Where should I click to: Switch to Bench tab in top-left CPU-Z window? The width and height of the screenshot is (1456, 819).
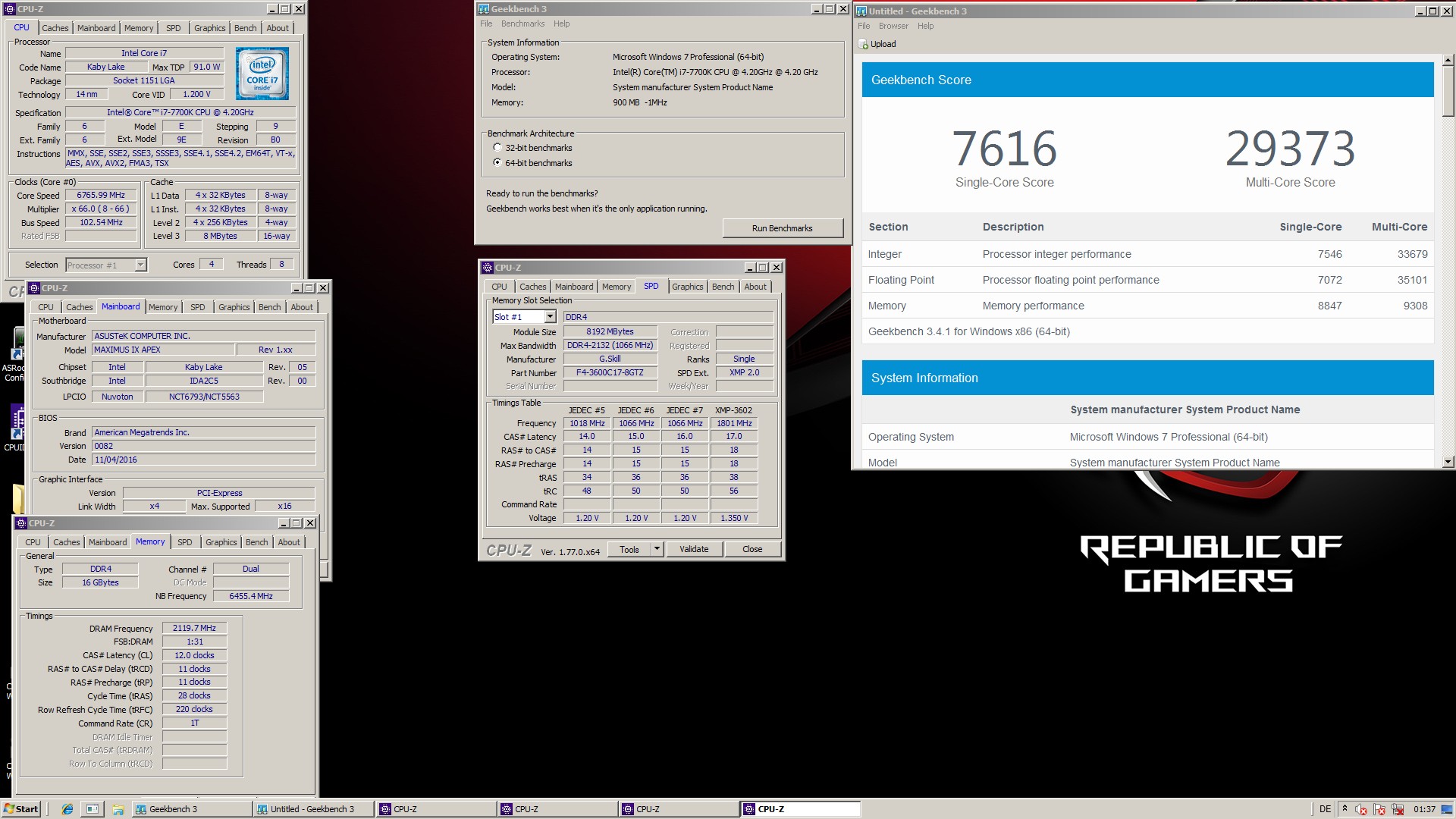click(x=245, y=28)
